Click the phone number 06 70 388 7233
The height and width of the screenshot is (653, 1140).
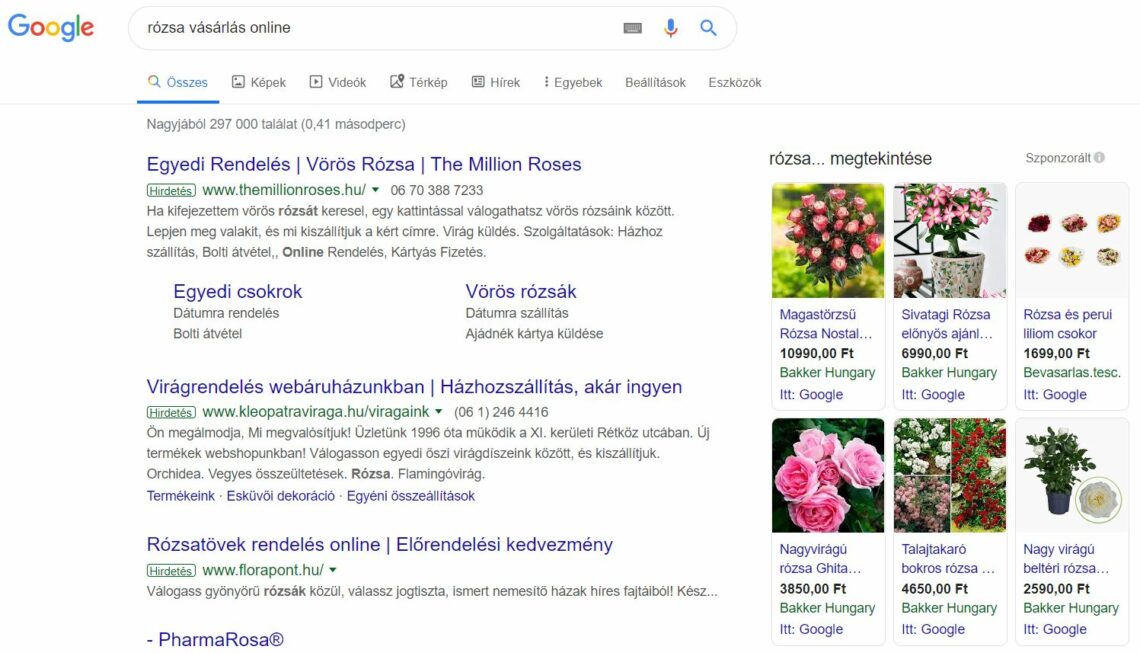pos(436,191)
